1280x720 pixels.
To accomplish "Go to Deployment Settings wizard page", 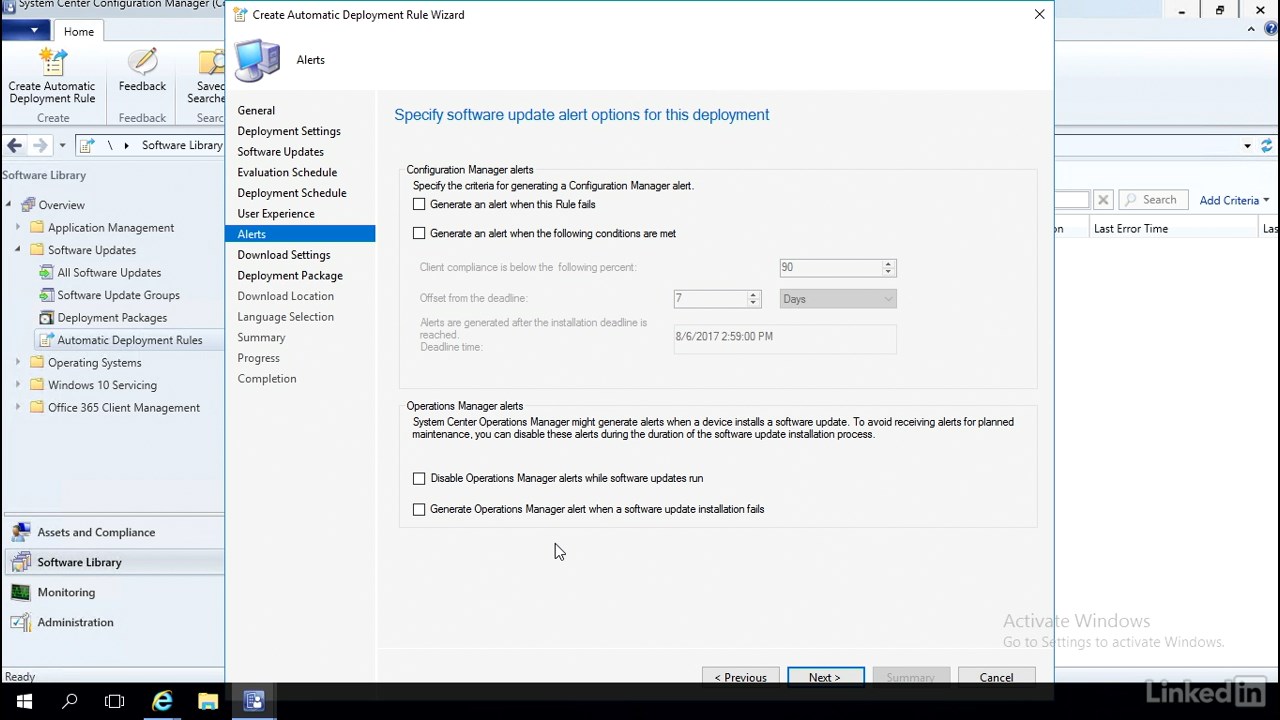I will click(289, 131).
